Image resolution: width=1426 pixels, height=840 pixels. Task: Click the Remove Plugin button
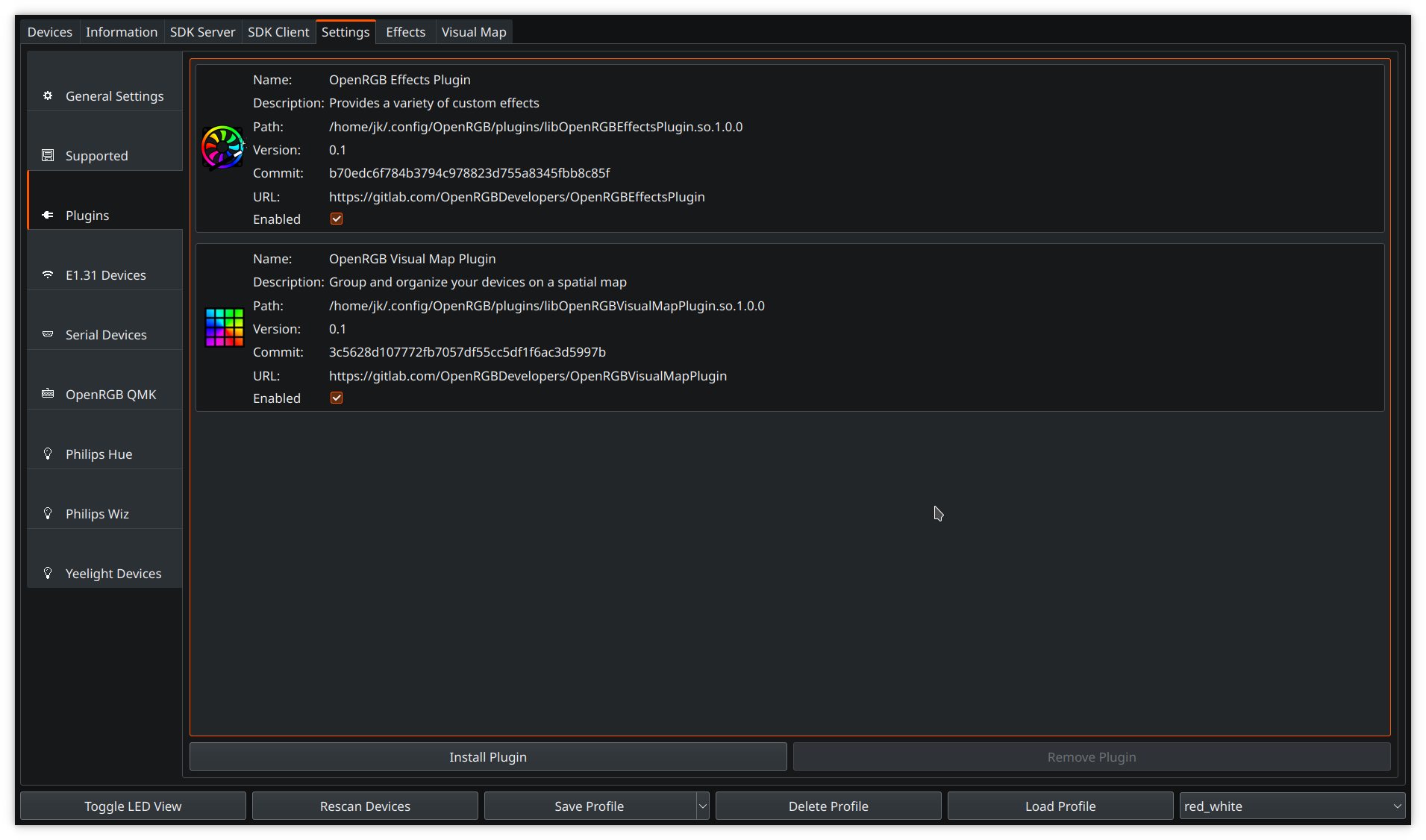click(1092, 756)
